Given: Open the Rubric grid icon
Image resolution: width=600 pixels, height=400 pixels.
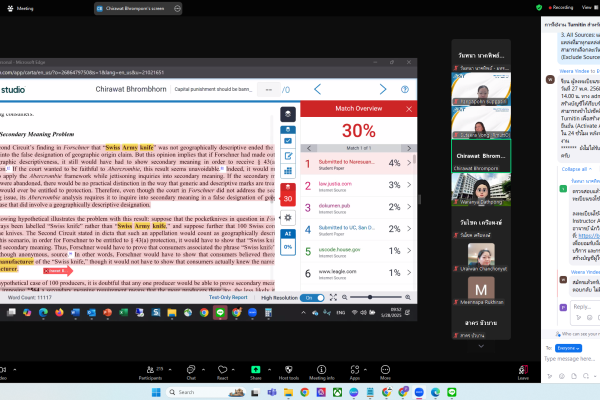Looking at the screenshot, I should coord(288,171).
